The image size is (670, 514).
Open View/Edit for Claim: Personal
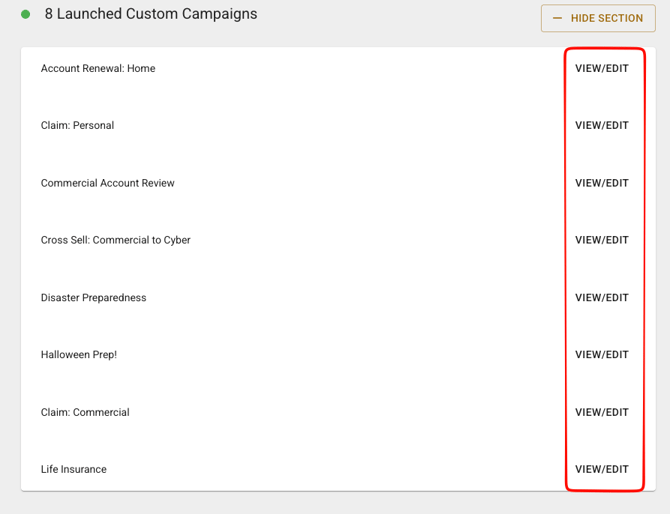pos(602,126)
